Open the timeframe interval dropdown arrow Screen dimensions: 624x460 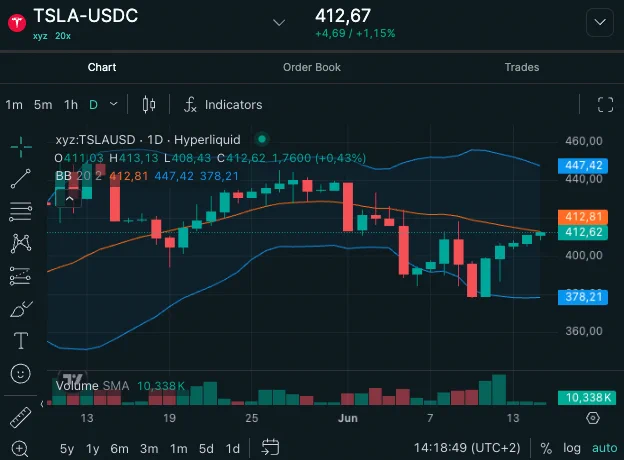tap(113, 104)
